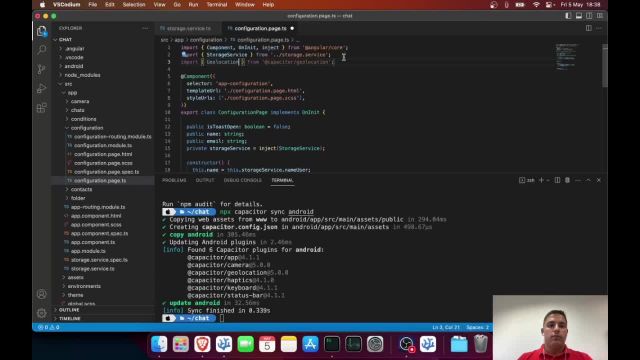Open the Accounts icon in activity bar

(x=42, y=294)
